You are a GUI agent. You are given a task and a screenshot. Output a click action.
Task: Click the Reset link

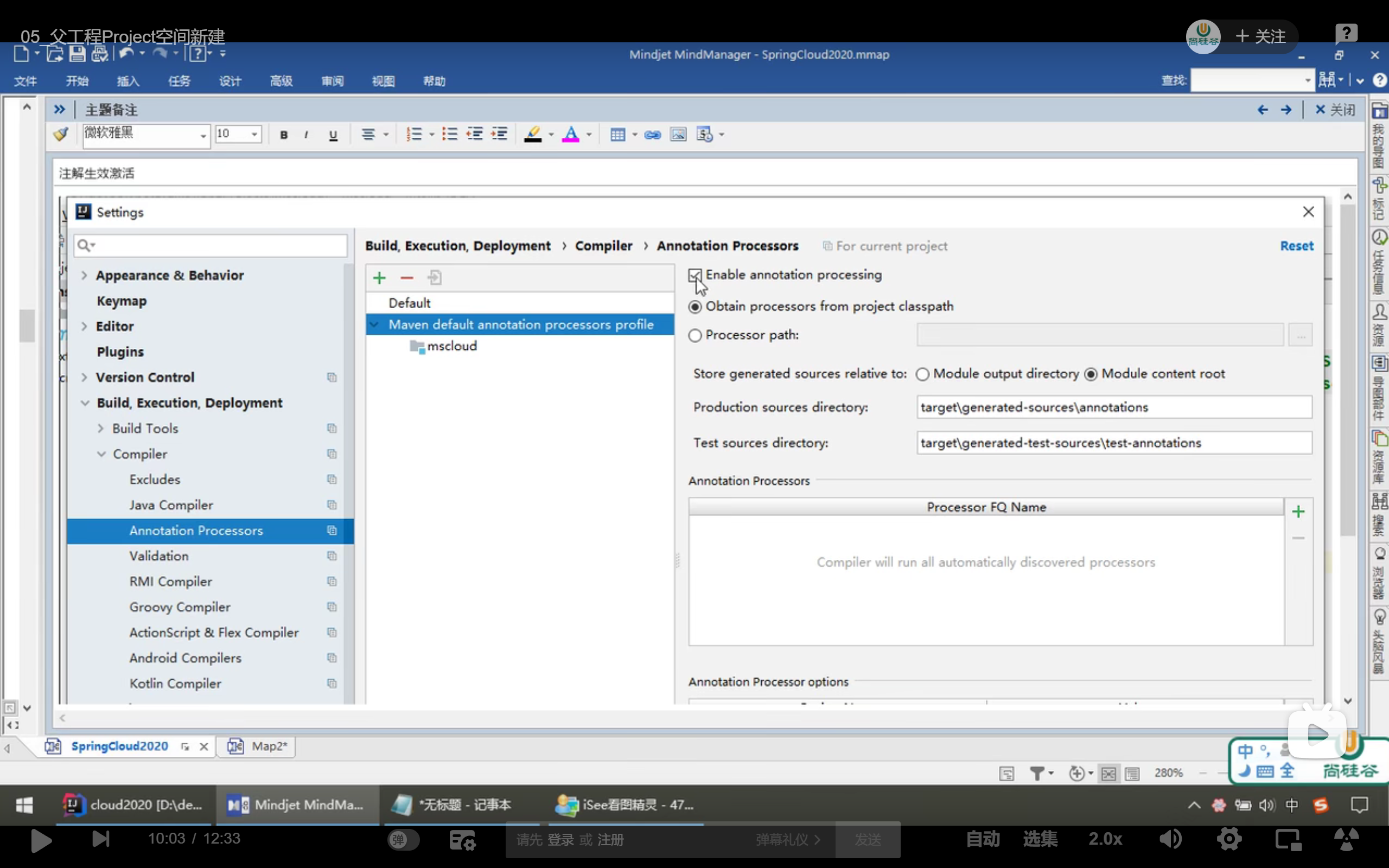(x=1296, y=246)
